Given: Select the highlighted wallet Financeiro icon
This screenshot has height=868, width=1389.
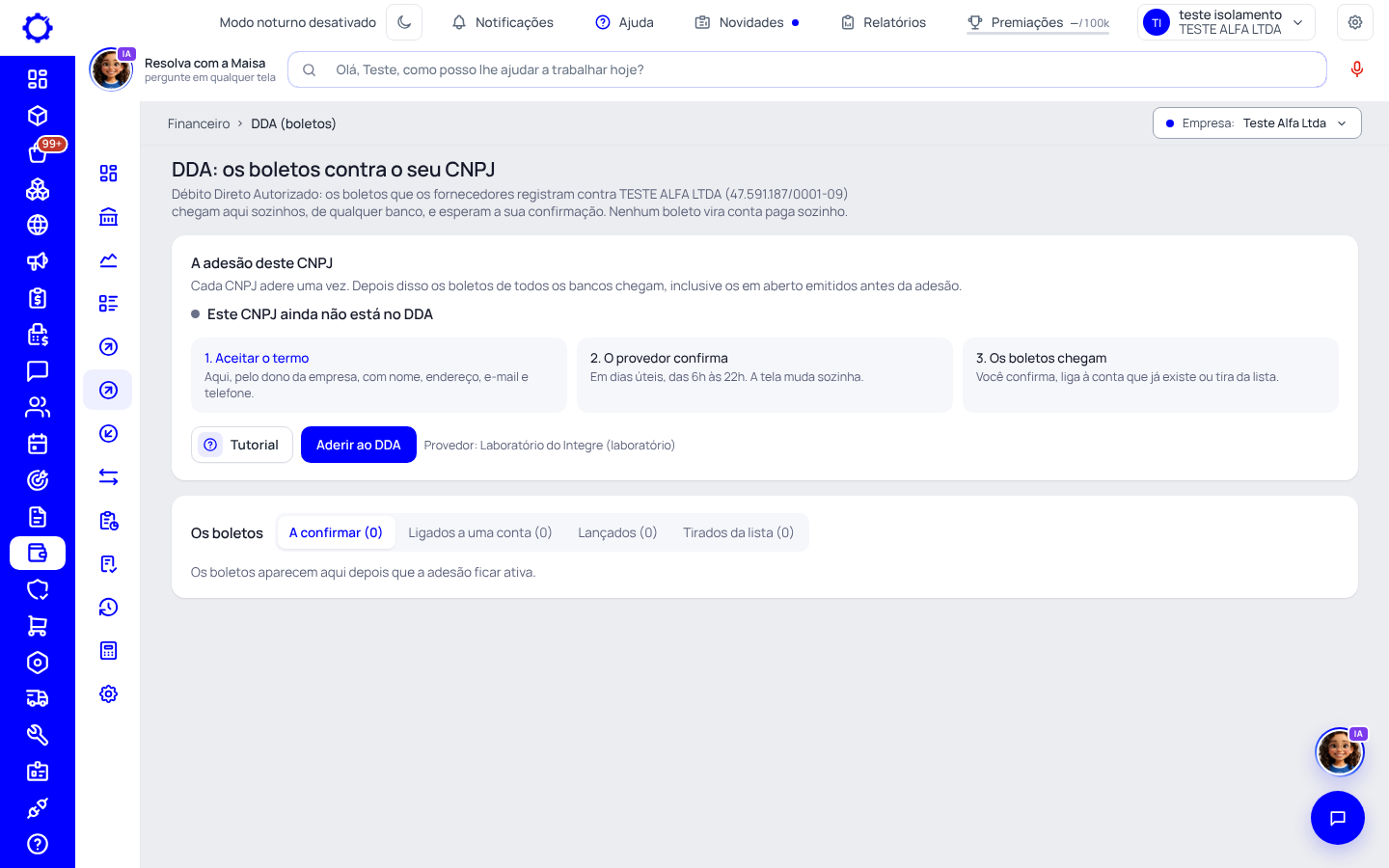Looking at the screenshot, I should (38, 553).
